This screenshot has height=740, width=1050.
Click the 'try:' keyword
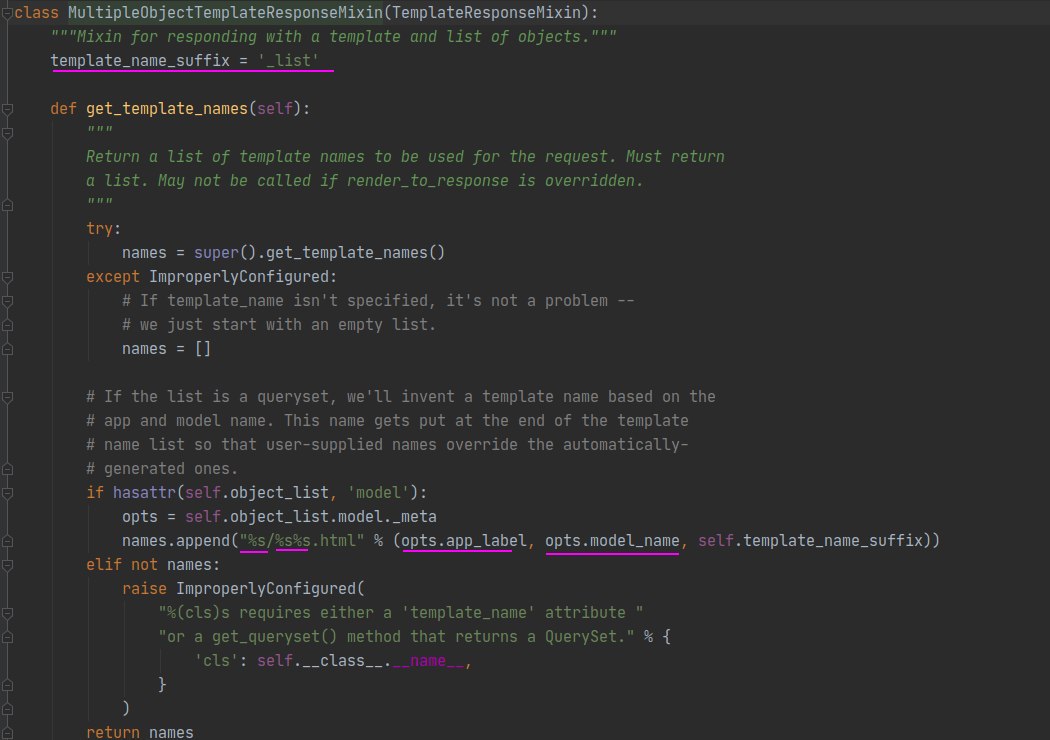click(104, 229)
